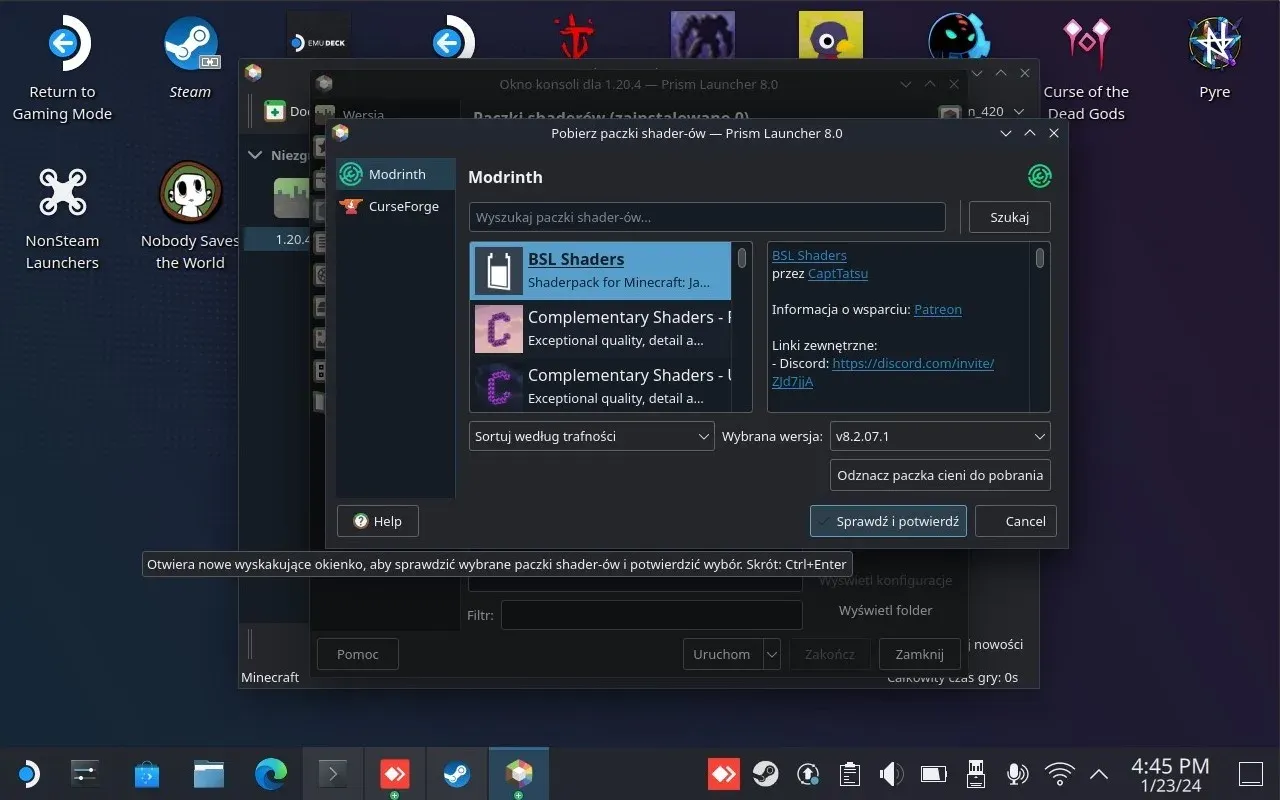Switch to the CurseForge source tab

[396, 206]
